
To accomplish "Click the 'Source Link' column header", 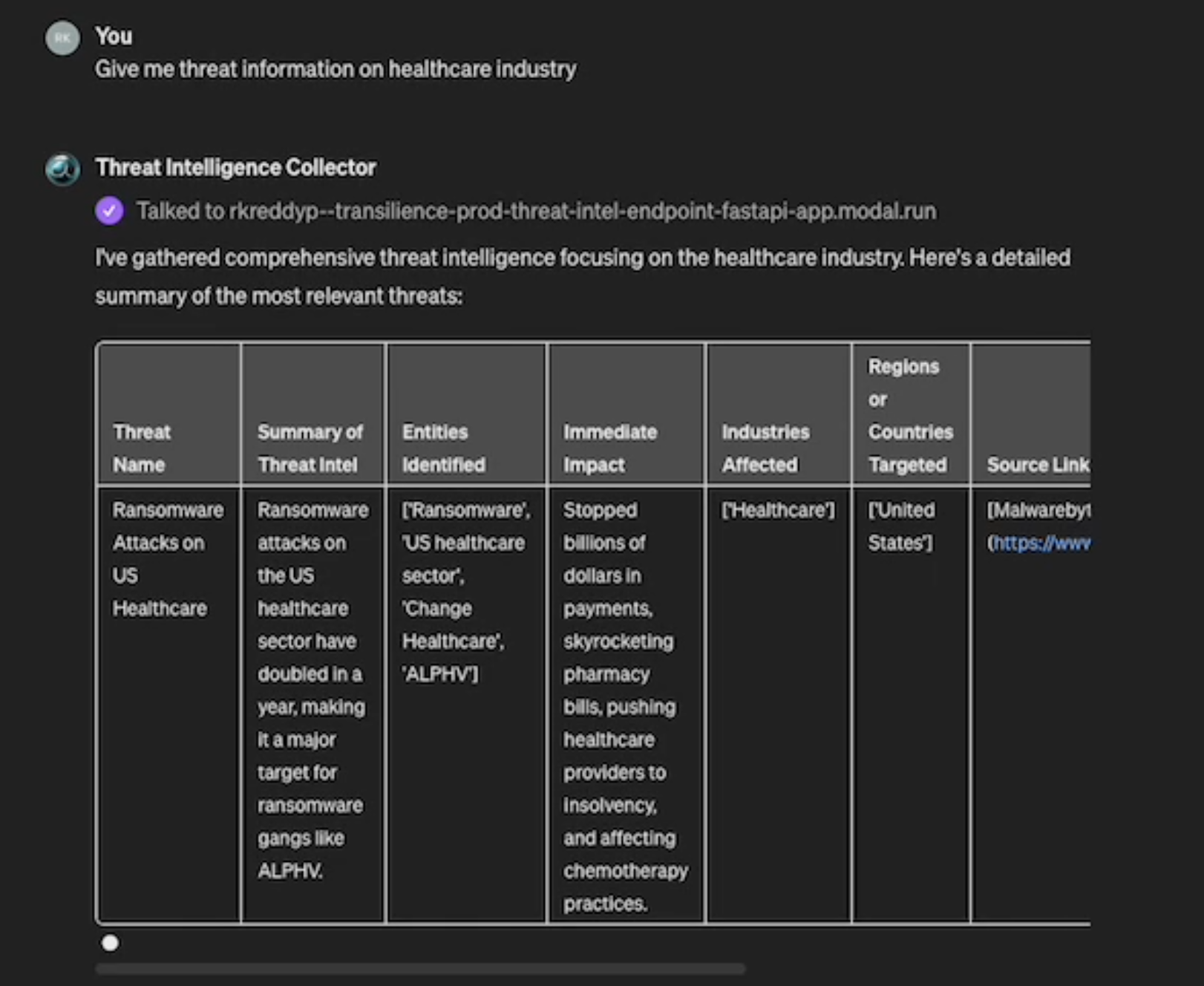I will pyautogui.click(x=1031, y=414).
